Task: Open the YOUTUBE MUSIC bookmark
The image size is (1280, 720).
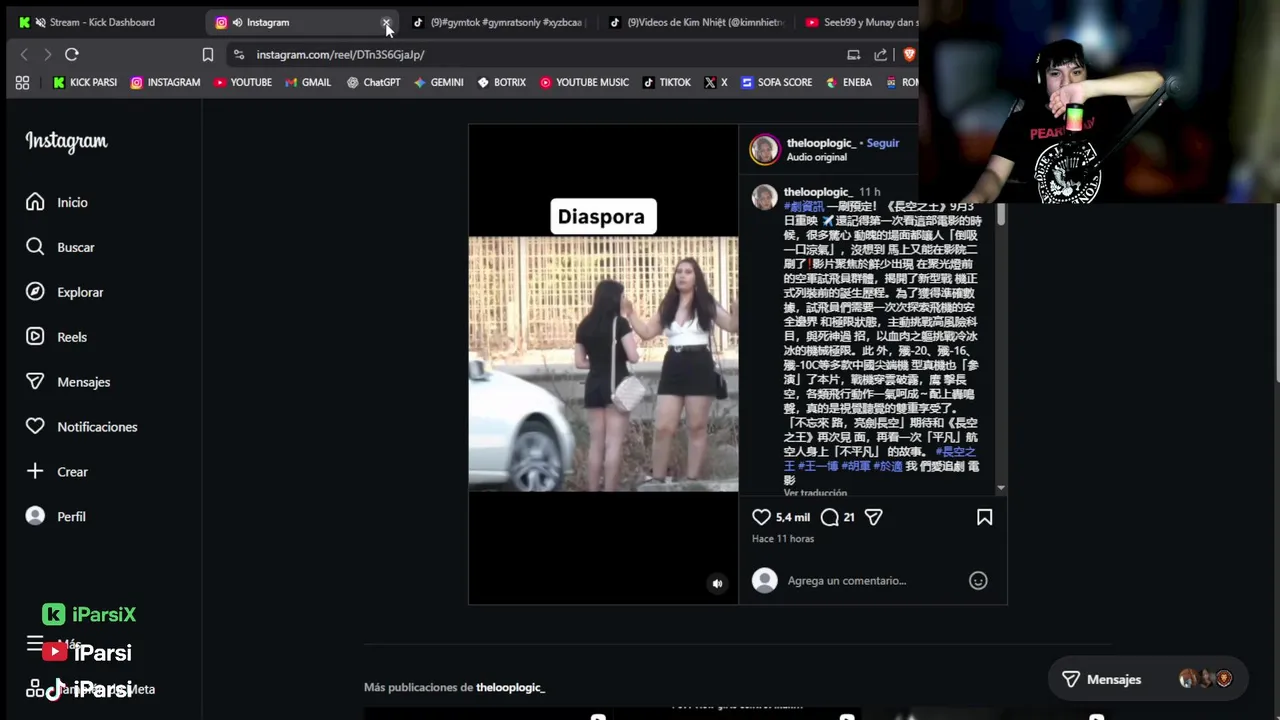Action: 584,82
